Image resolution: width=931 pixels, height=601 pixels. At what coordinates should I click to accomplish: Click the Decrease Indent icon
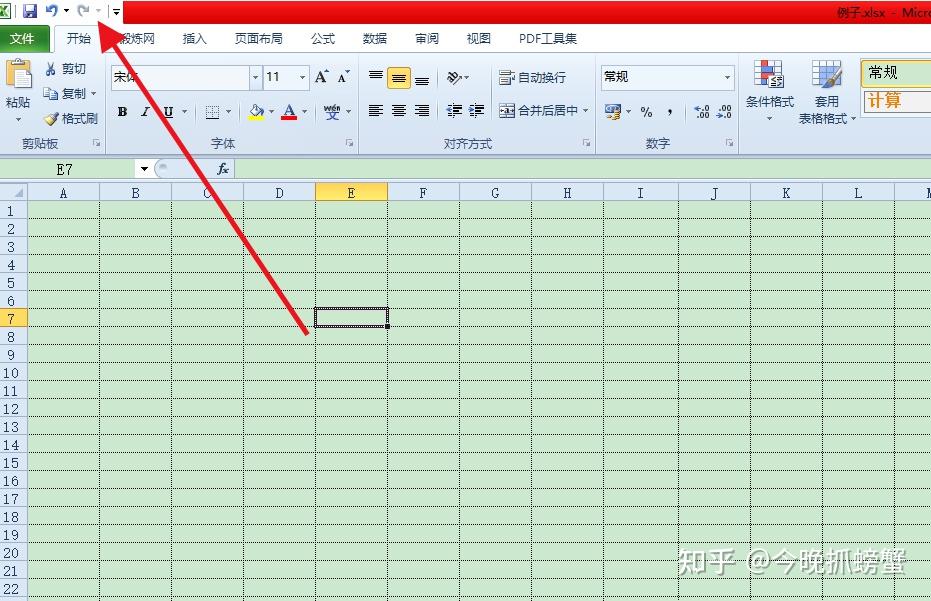click(x=454, y=110)
